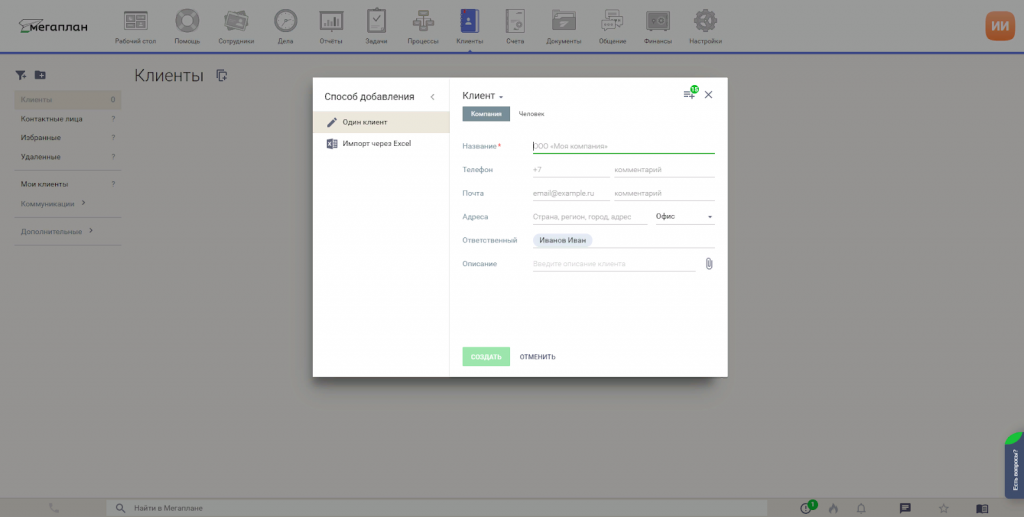
Task: Click the Название company name input field
Action: pos(623,146)
